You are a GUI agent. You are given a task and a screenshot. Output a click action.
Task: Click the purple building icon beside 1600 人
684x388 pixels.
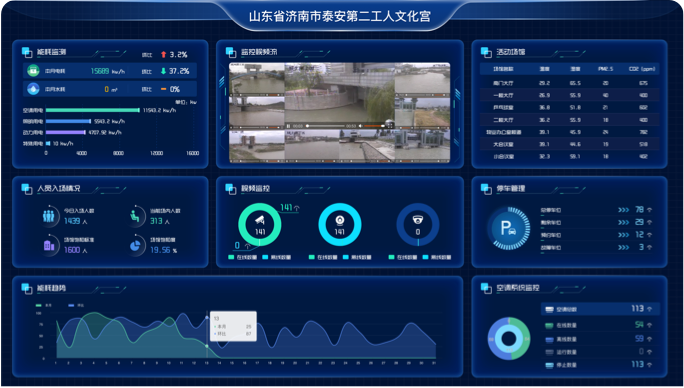click(x=49, y=245)
